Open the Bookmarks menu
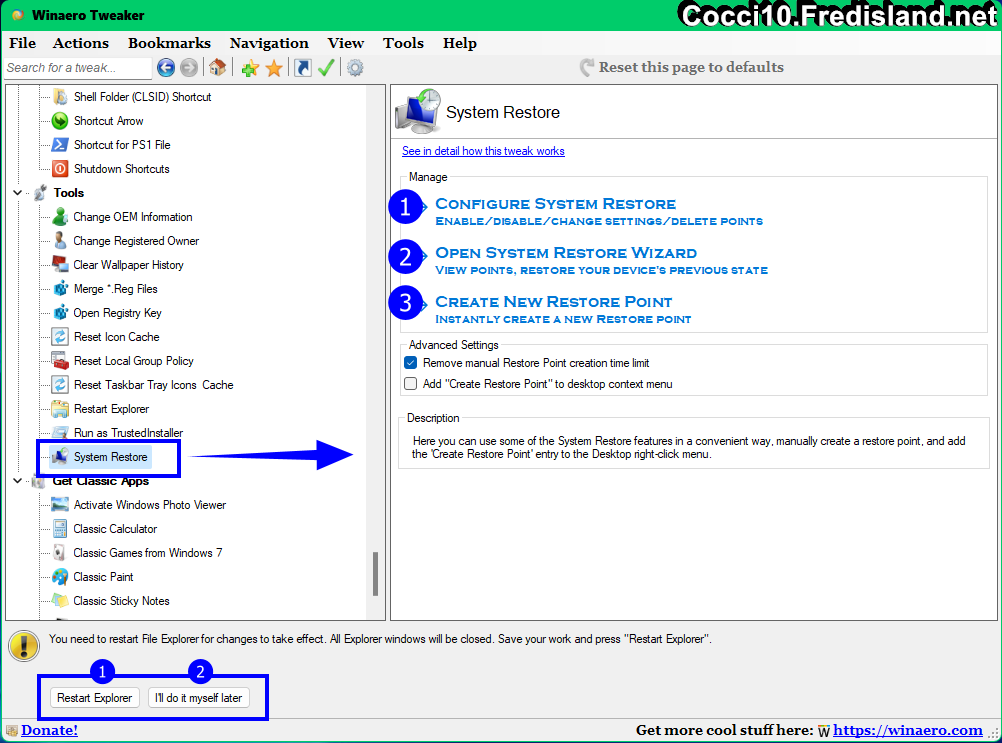This screenshot has width=1002, height=743. coord(169,43)
